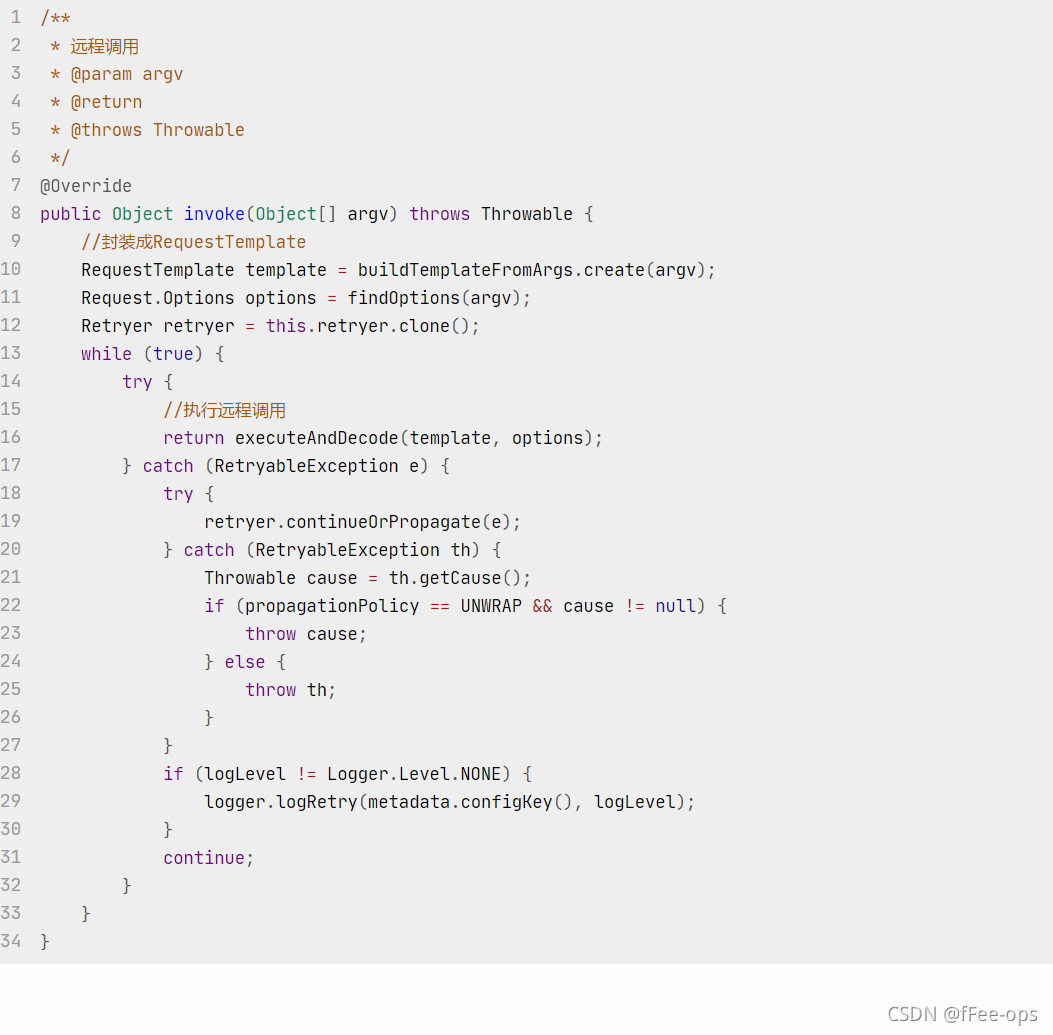
Task: Click 'buildTemplateFromArgs.create(argv)' on line 10
Action: point(531,270)
